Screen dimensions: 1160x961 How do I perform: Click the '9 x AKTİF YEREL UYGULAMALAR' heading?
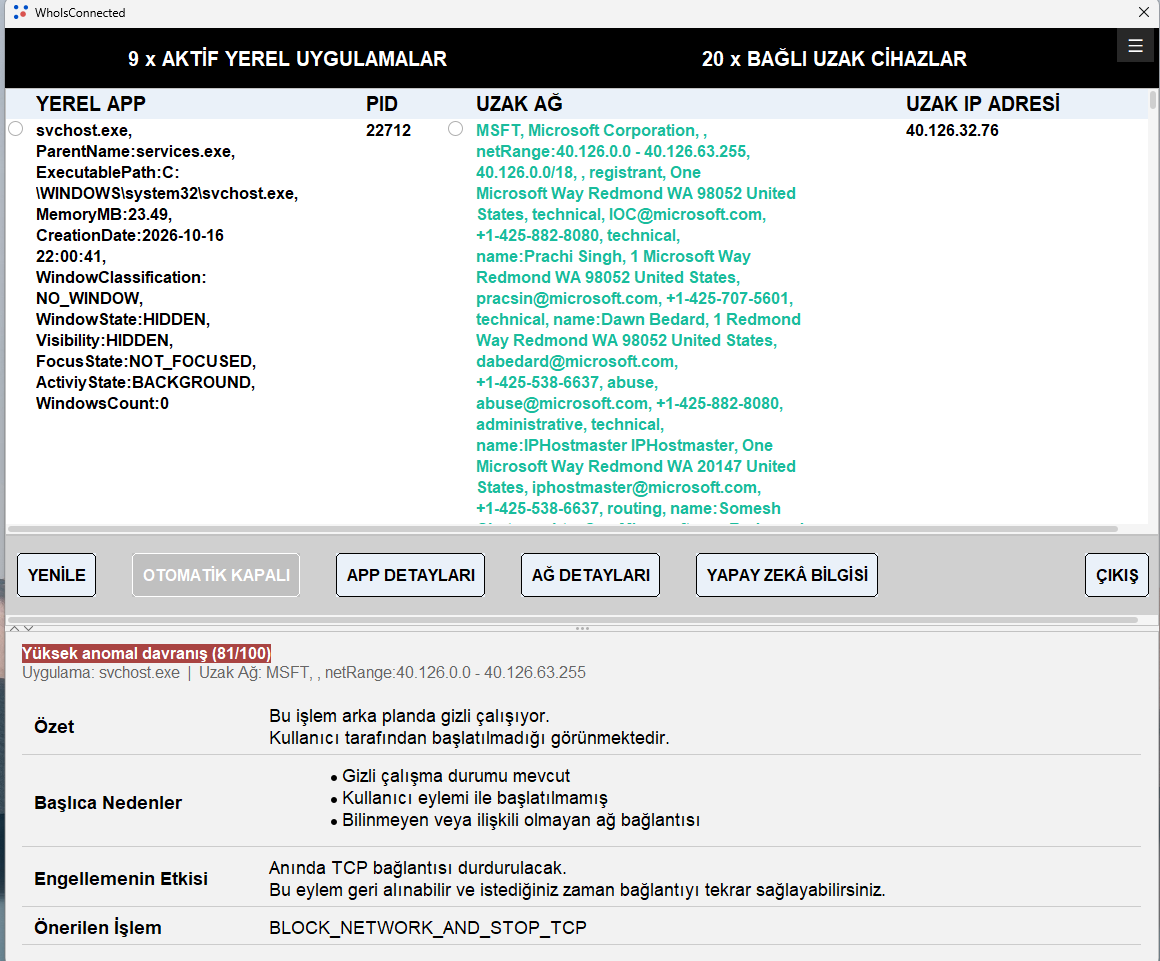(x=287, y=58)
